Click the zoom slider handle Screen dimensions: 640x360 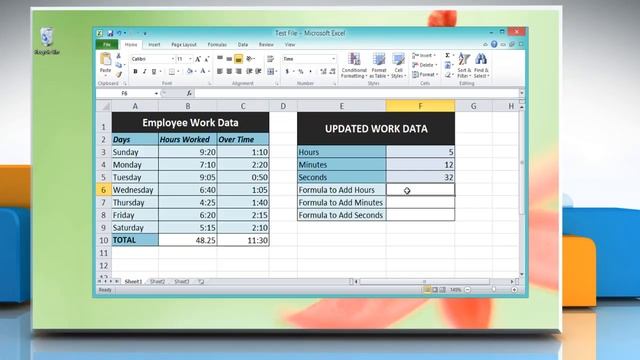point(493,290)
